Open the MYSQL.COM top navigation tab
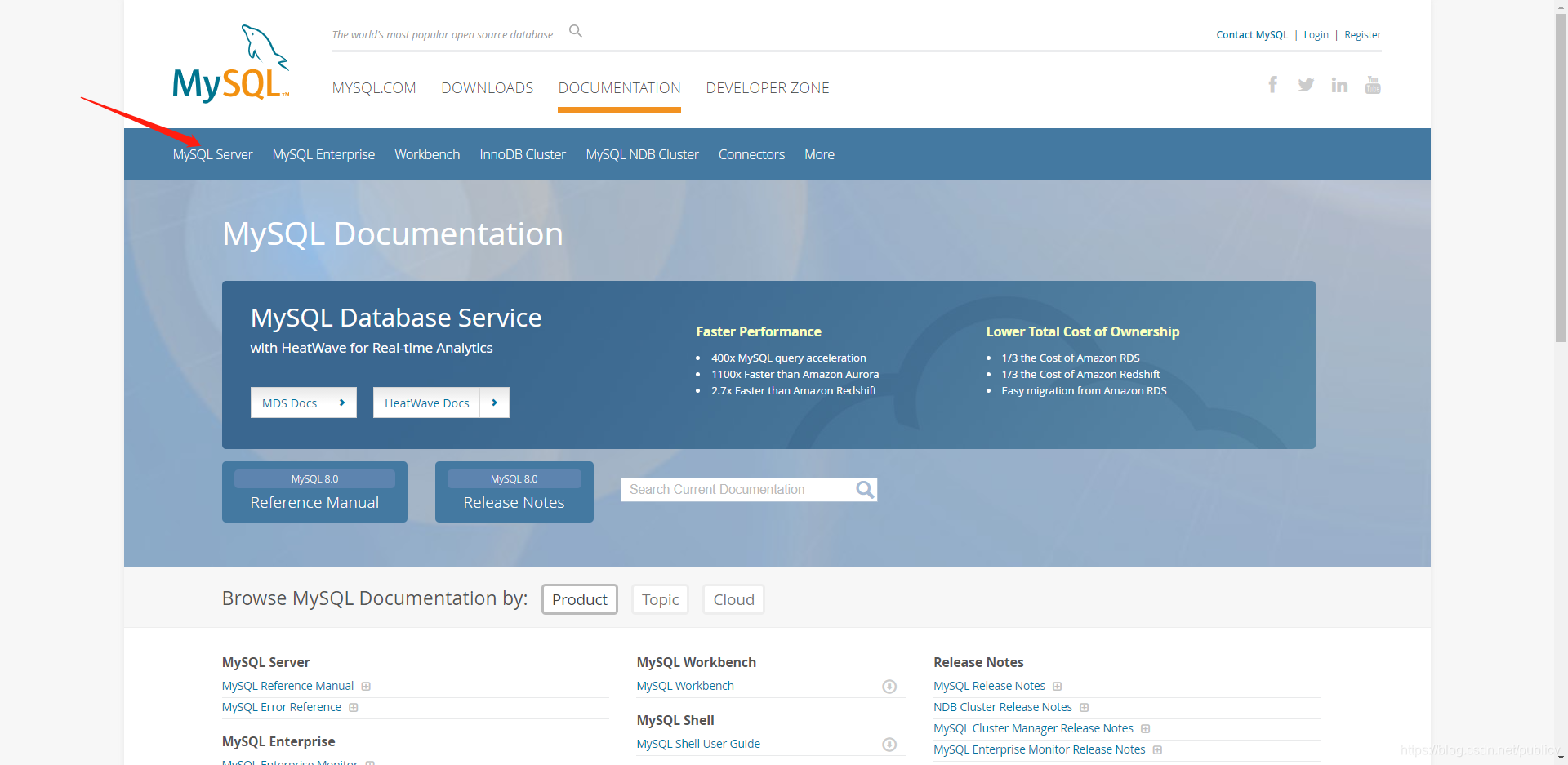This screenshot has height=765, width=1568. click(374, 88)
